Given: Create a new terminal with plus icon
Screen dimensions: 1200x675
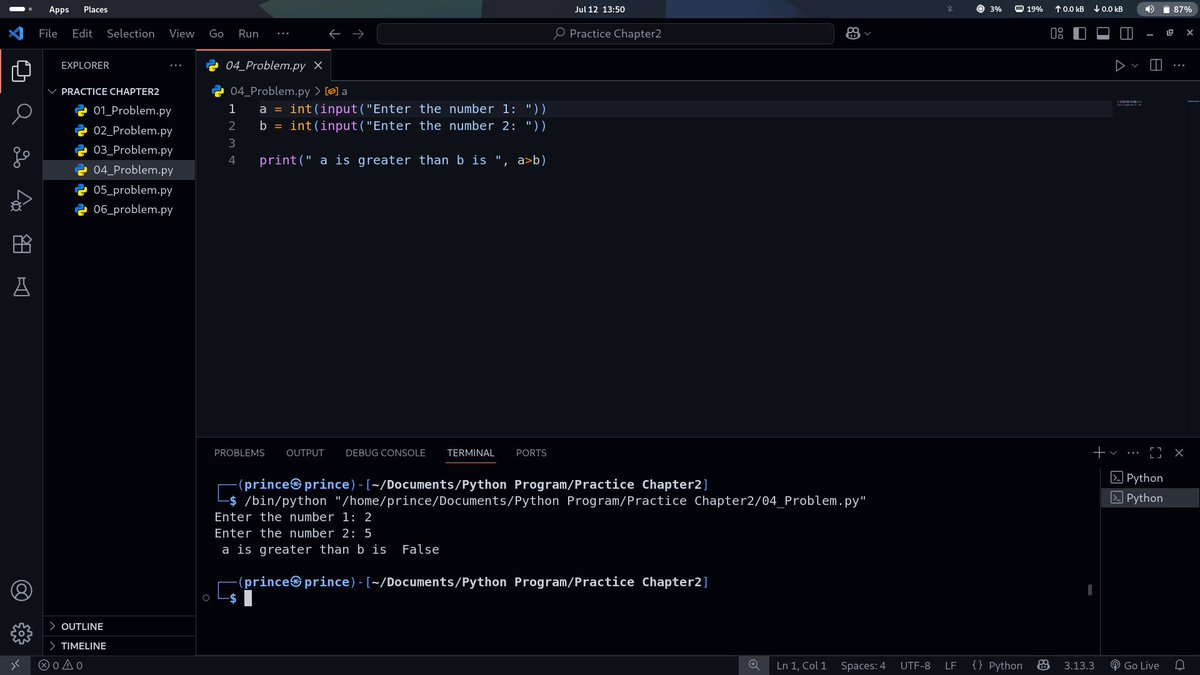Looking at the screenshot, I should point(1099,453).
